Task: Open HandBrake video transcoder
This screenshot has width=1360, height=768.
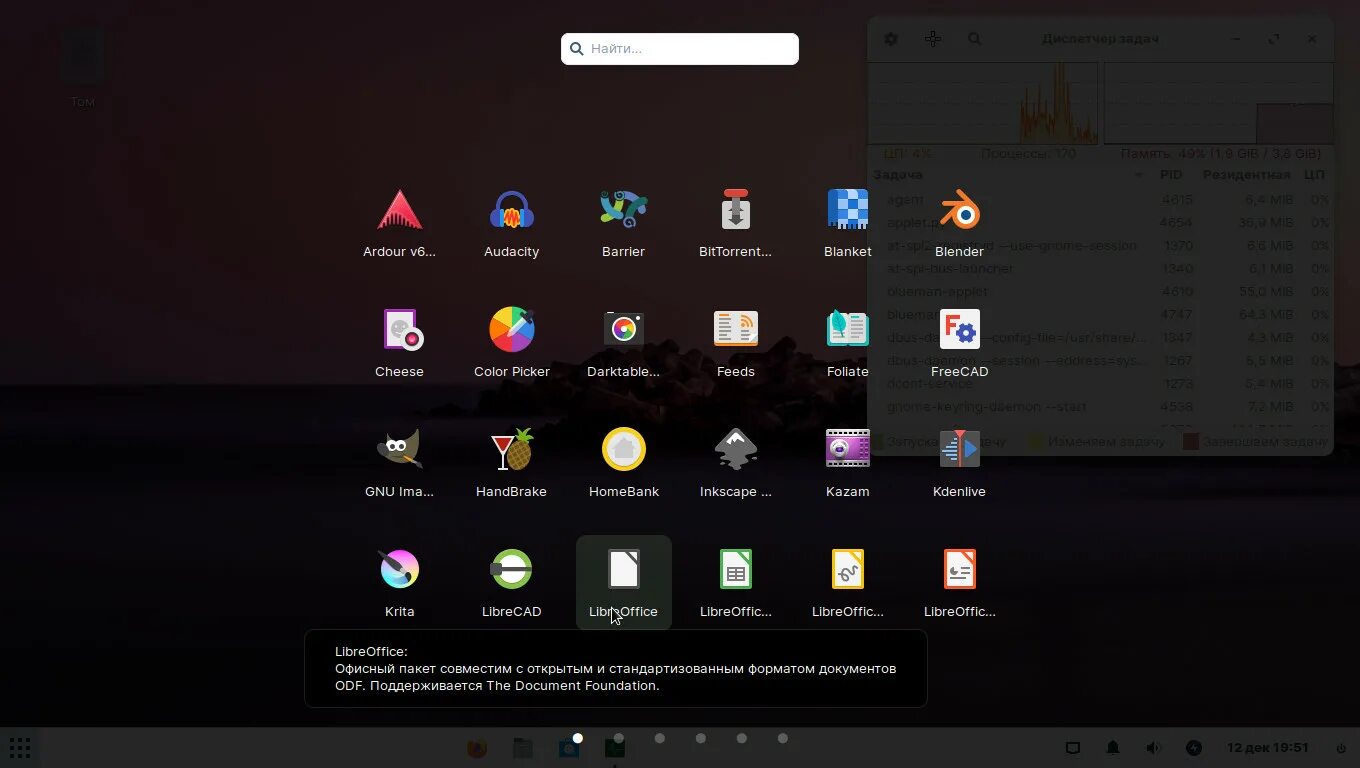Action: click(x=511, y=463)
